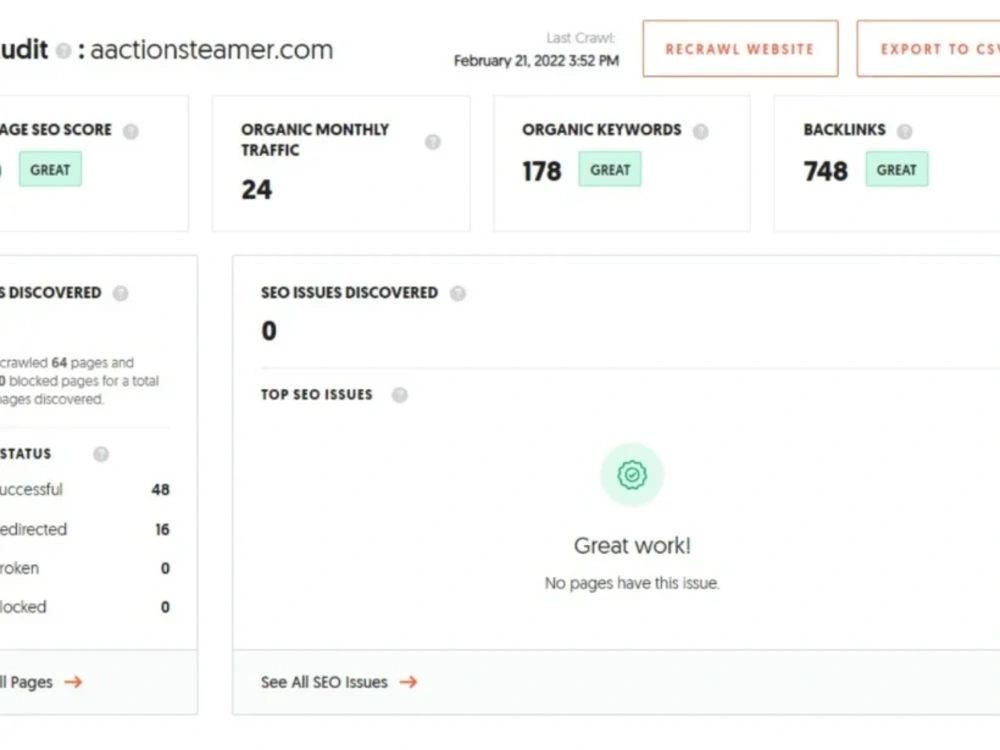This screenshot has height=750, width=1000.
Task: Click arrow beside All Pages link
Action: [x=73, y=682]
